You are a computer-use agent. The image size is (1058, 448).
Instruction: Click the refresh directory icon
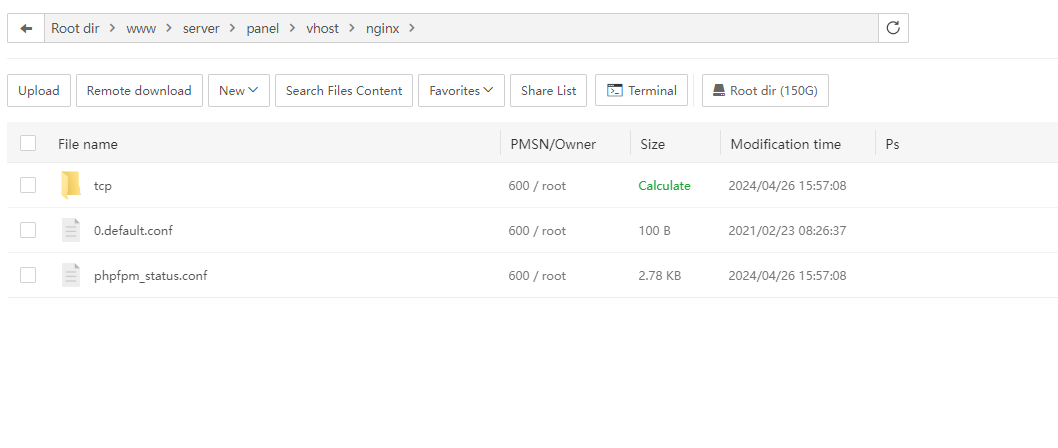(893, 28)
